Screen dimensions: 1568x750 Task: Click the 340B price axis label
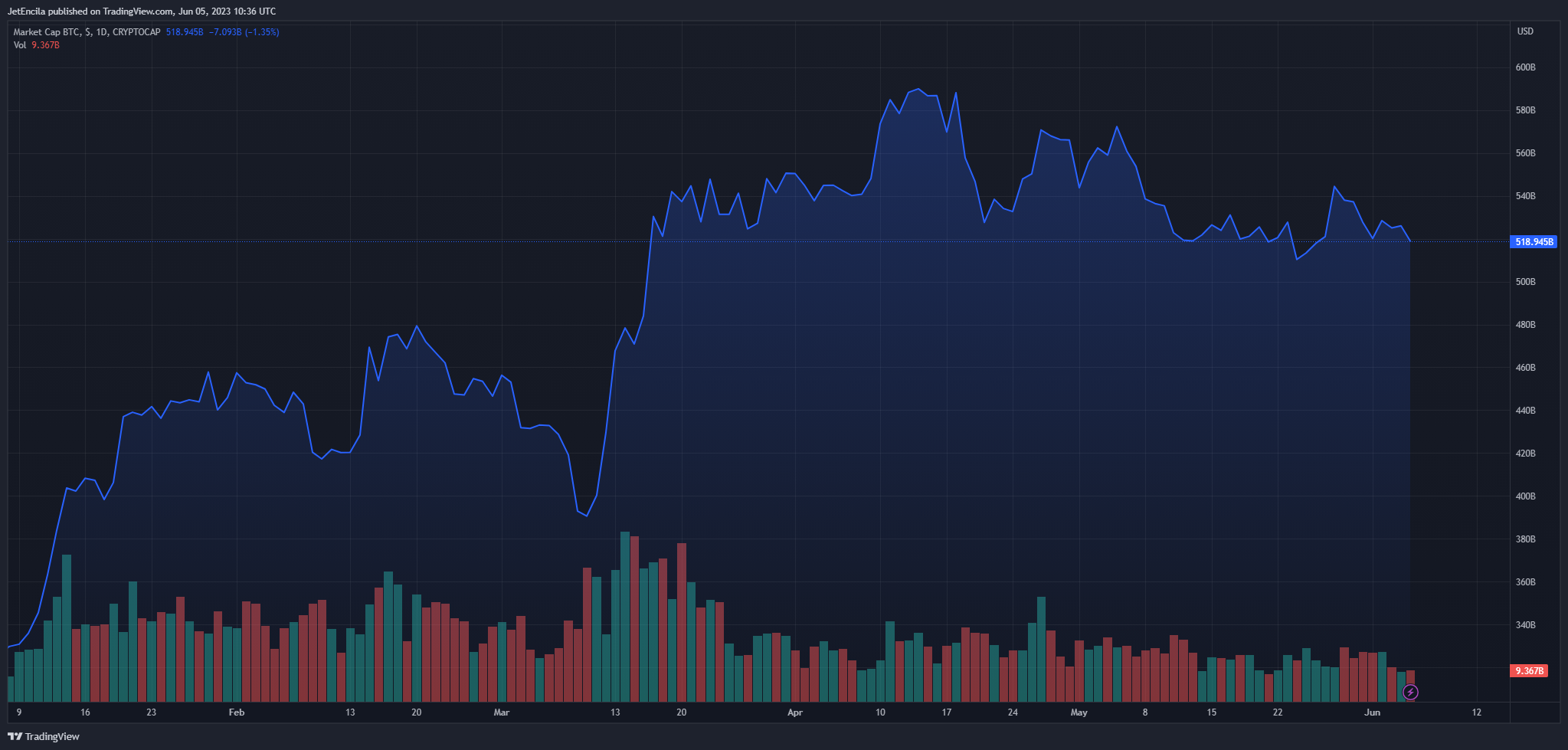pyautogui.click(x=1525, y=625)
